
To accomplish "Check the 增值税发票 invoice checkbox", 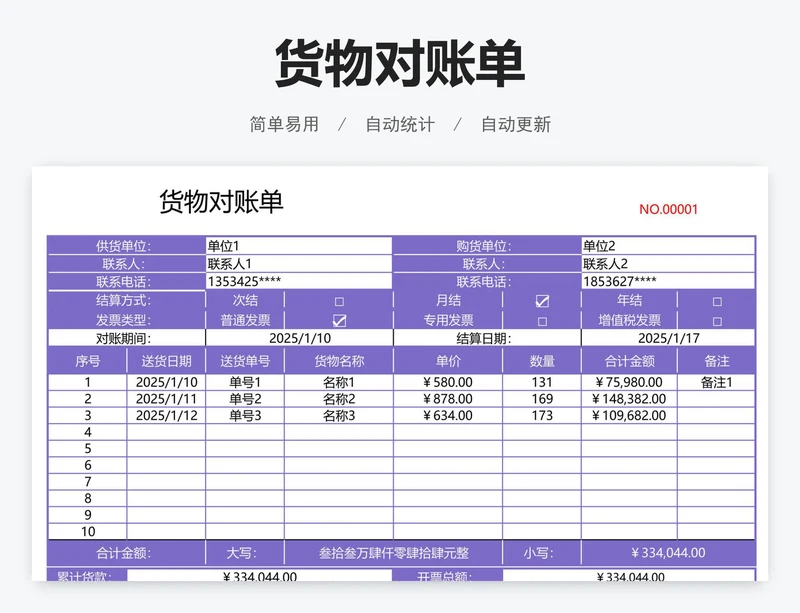I will pyautogui.click(x=717, y=322).
